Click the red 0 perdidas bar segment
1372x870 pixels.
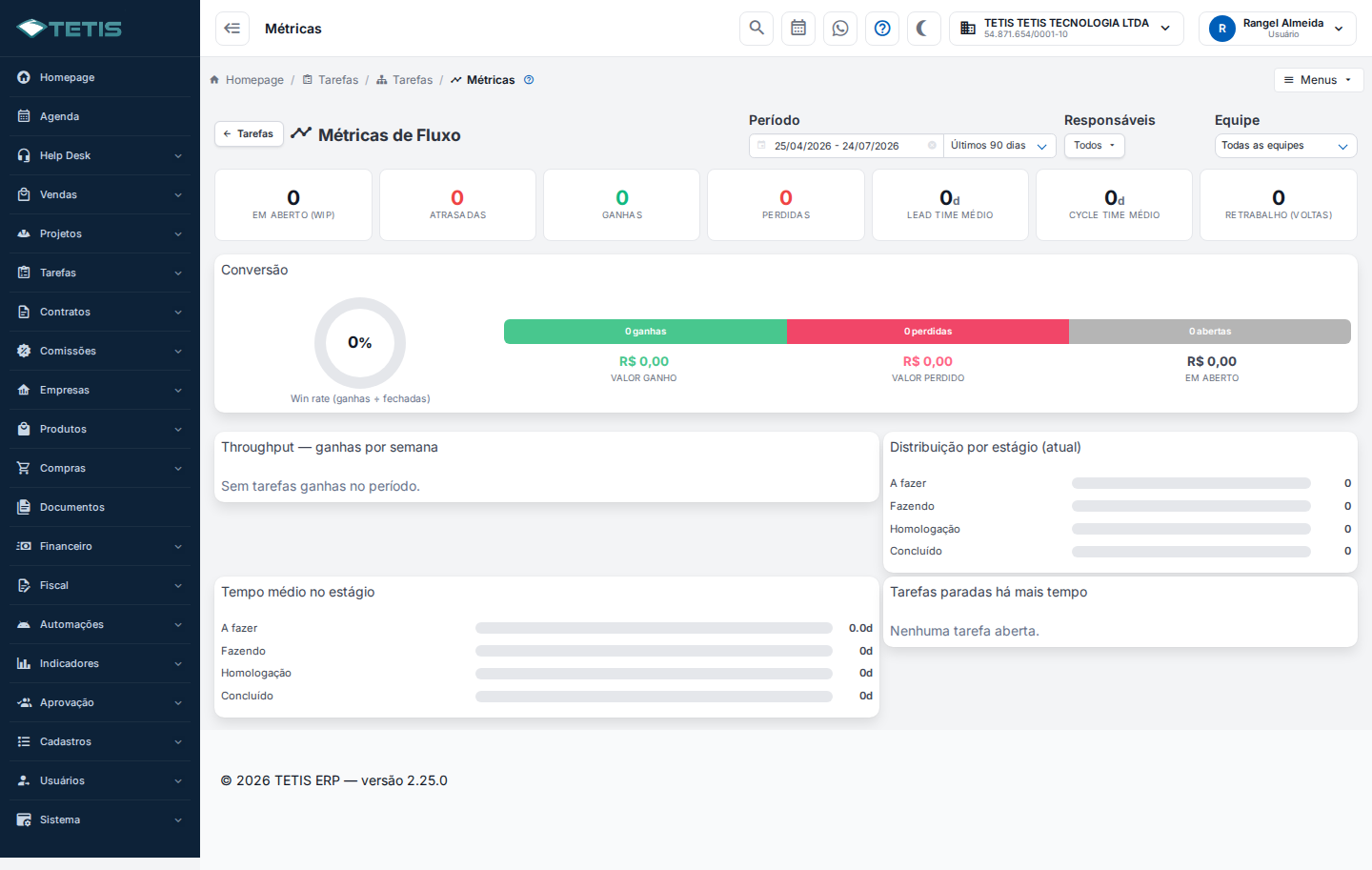point(928,332)
